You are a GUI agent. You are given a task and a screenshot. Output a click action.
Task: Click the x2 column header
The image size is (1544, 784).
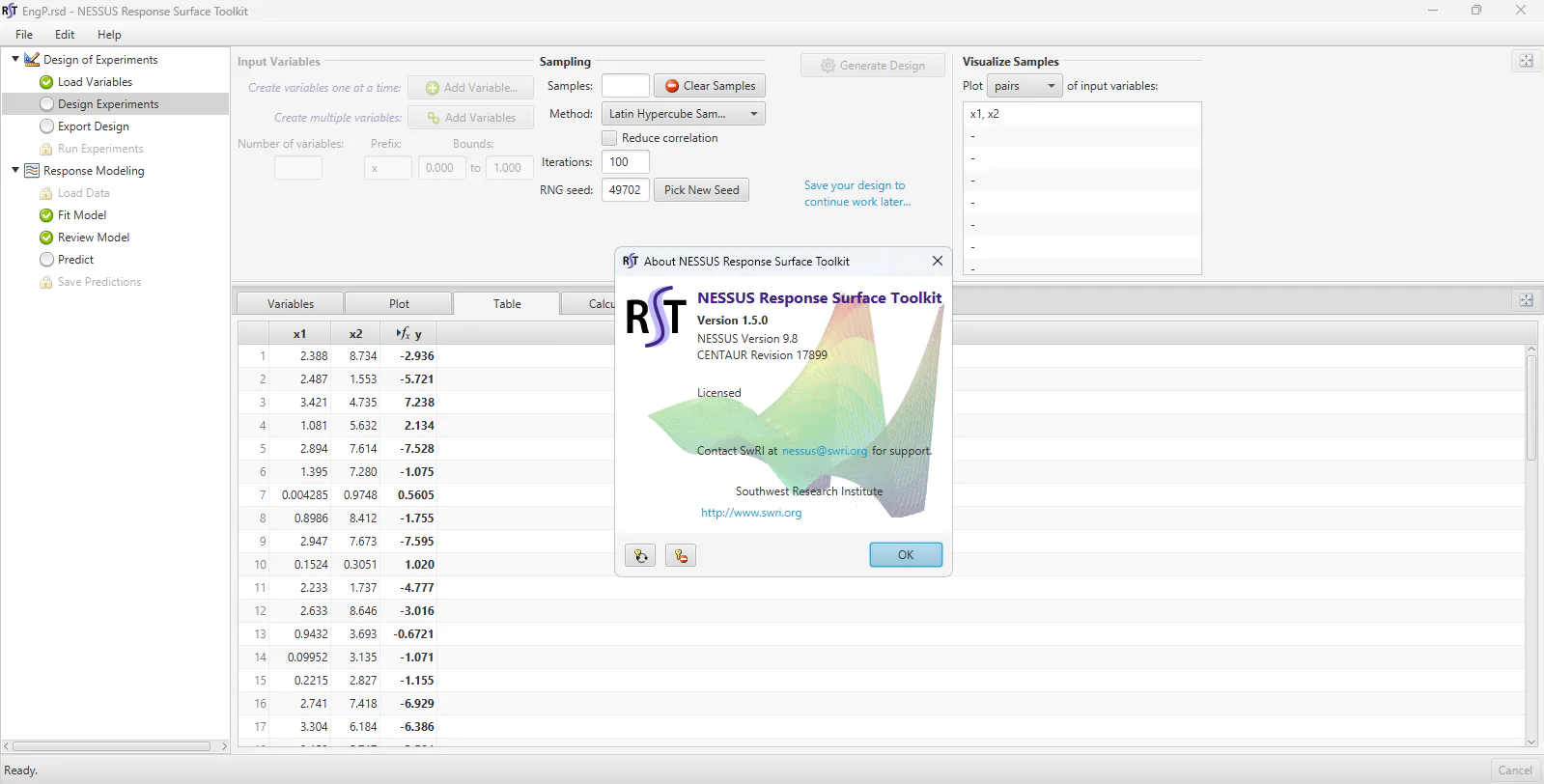[356, 333]
